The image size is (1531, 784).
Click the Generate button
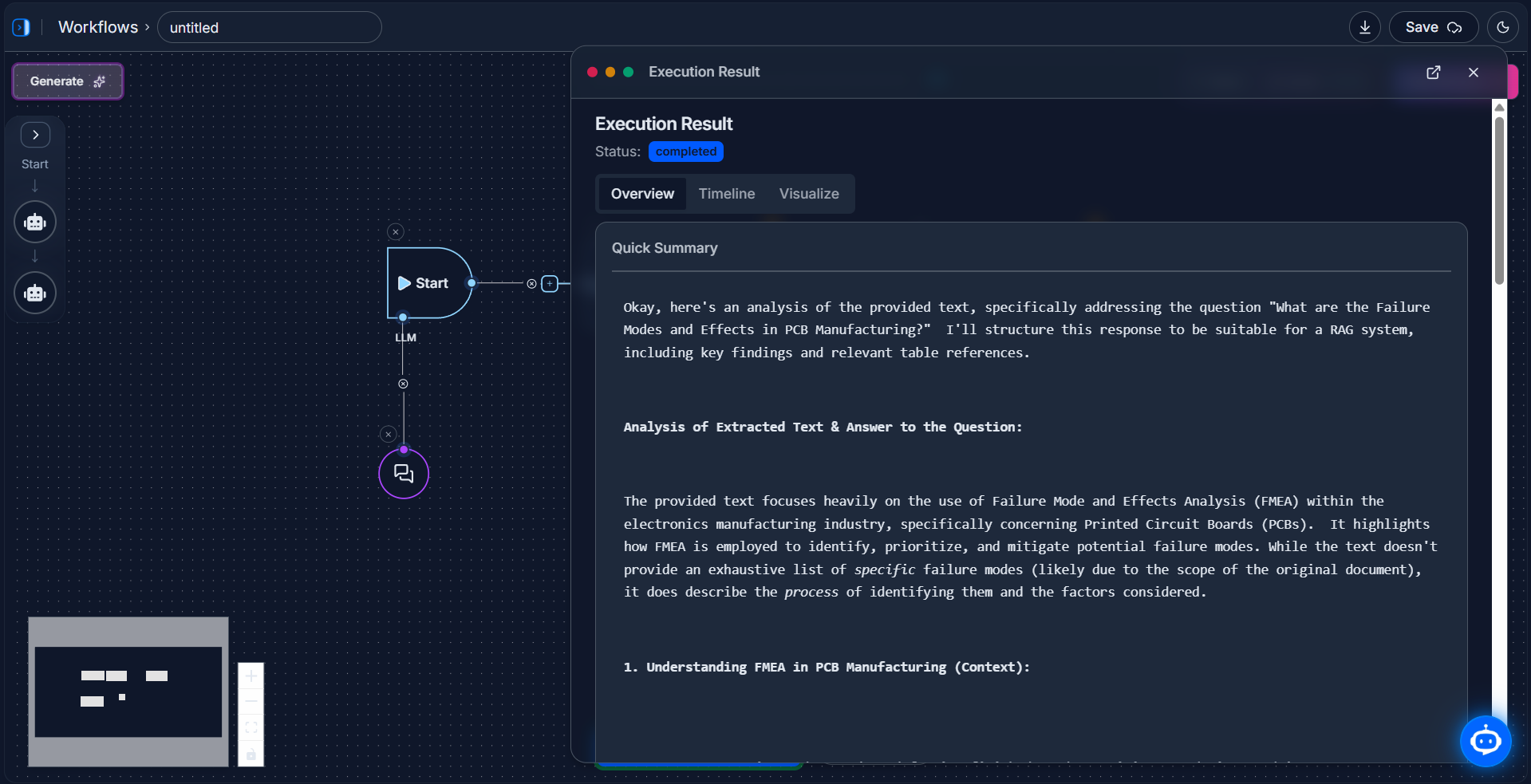[68, 81]
